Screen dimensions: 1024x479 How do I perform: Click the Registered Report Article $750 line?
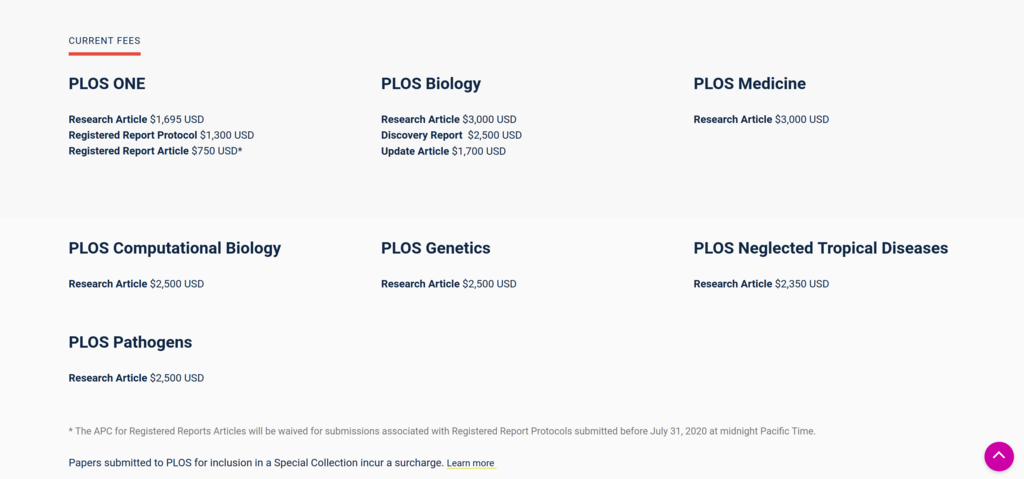pyautogui.click(x=155, y=151)
